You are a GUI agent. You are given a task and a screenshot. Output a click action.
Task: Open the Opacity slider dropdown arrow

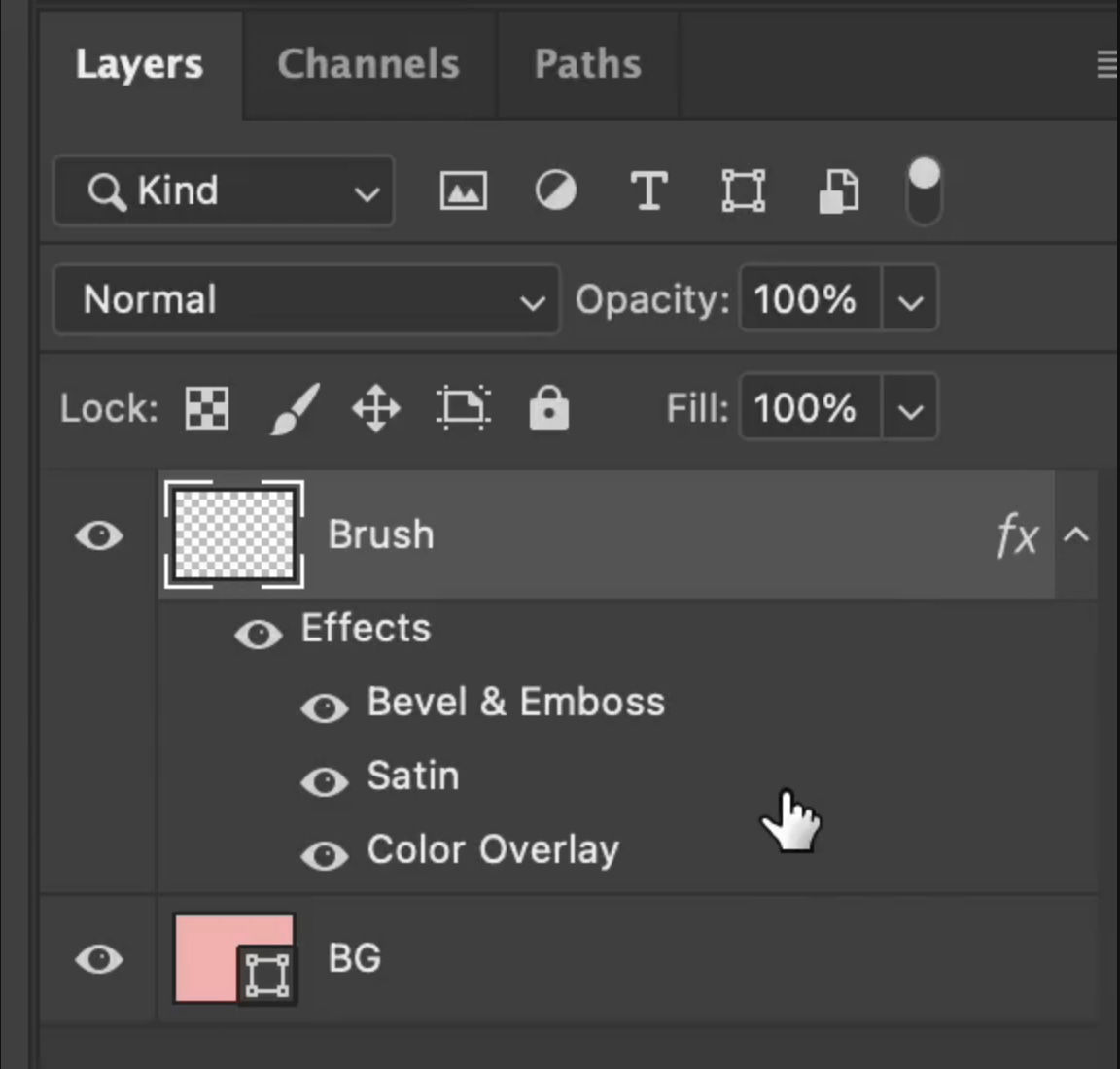pos(910,301)
